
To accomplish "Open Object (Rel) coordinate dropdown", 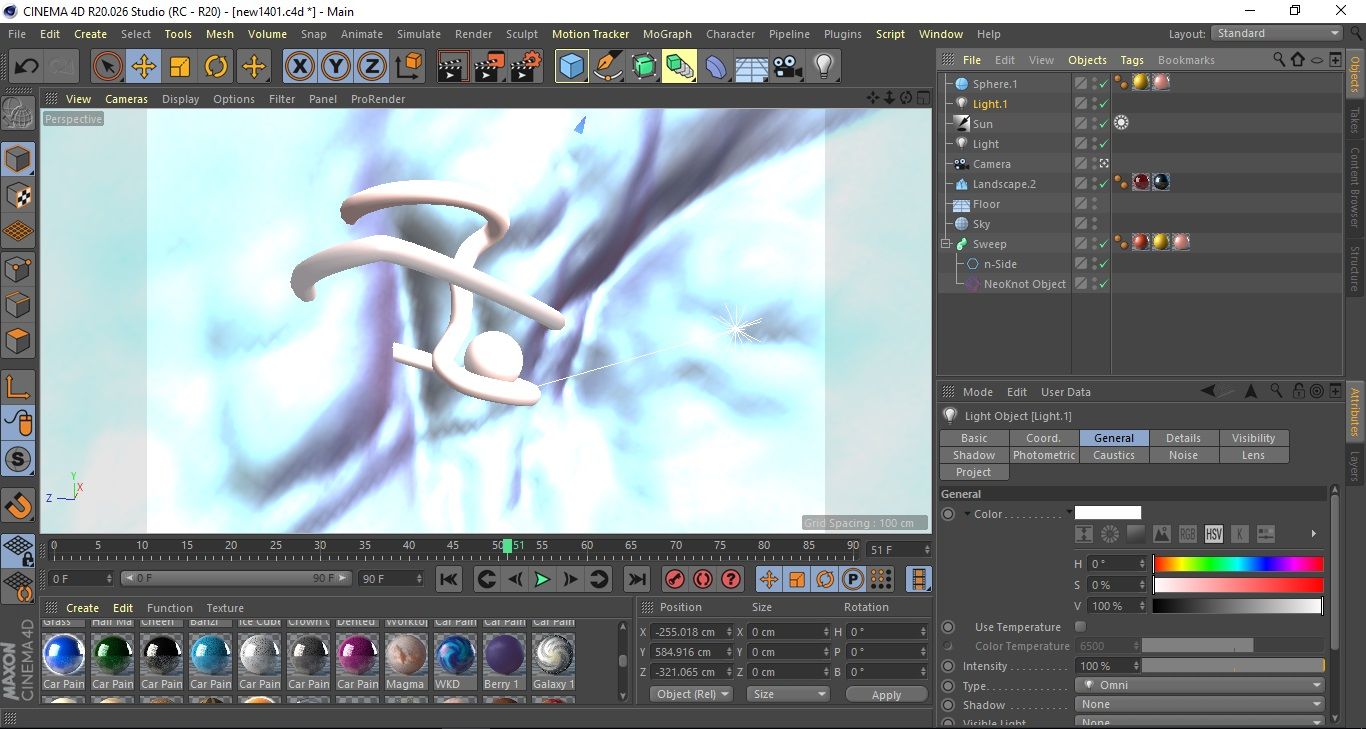I will (x=691, y=694).
